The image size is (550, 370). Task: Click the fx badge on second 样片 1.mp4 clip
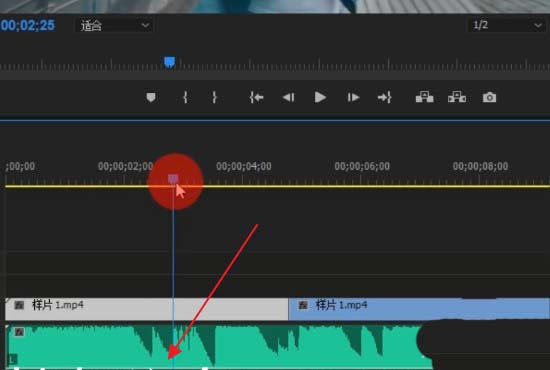(303, 305)
